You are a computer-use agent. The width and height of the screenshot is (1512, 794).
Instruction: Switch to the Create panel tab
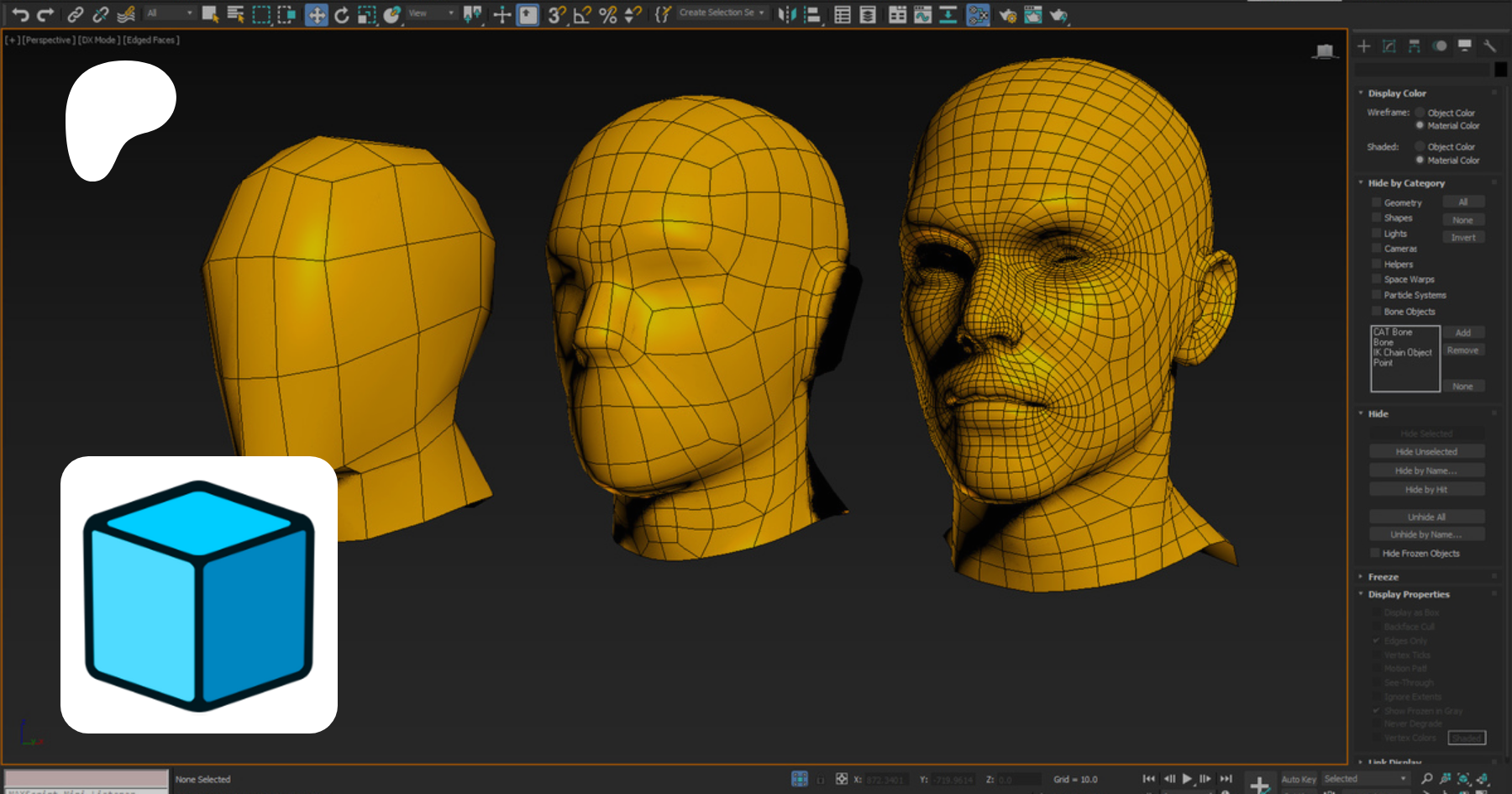point(1364,46)
